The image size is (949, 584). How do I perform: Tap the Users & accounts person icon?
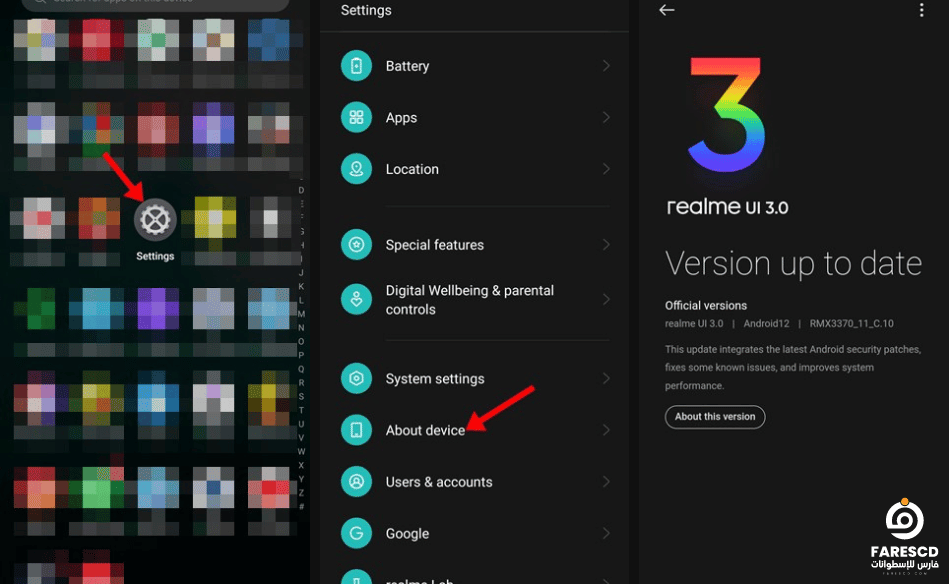click(356, 482)
